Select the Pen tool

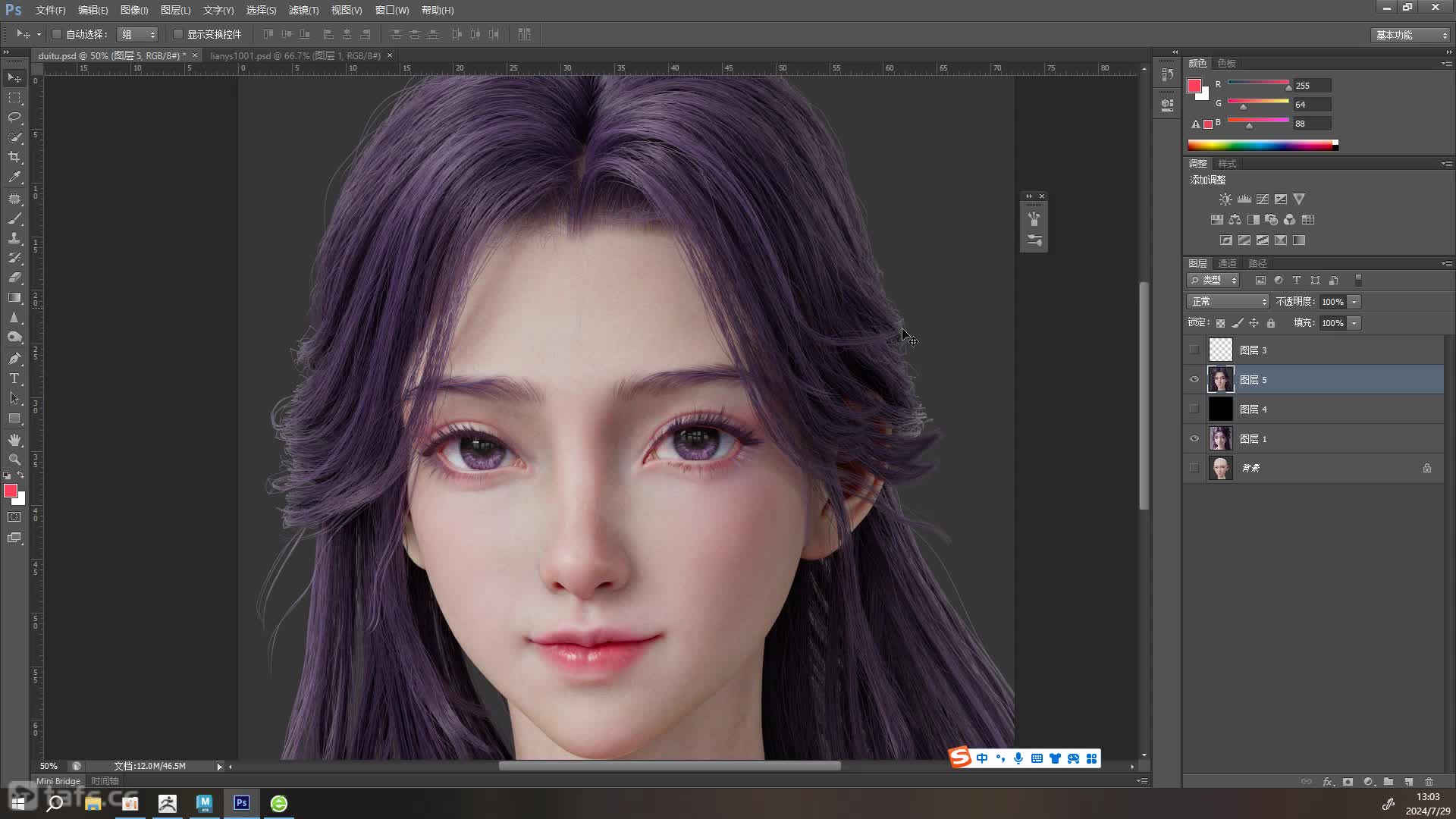(x=14, y=359)
